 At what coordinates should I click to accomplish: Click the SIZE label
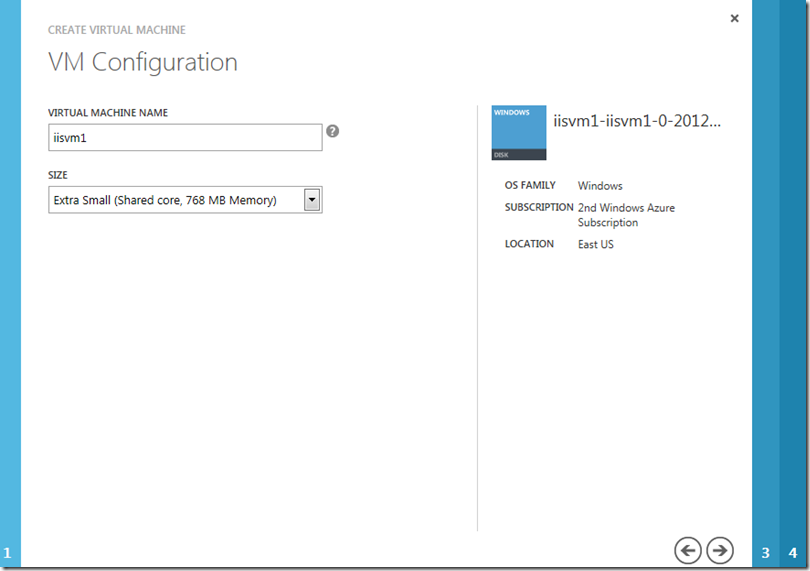pos(58,175)
